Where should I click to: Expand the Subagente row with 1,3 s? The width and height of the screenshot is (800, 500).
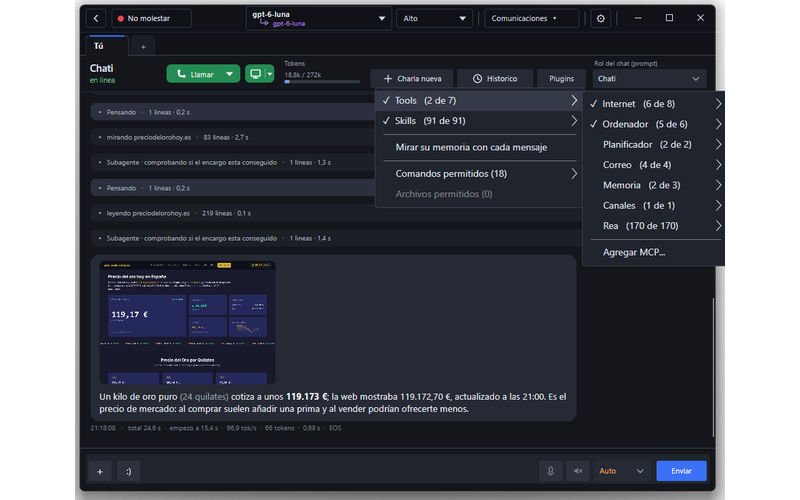(x=233, y=162)
